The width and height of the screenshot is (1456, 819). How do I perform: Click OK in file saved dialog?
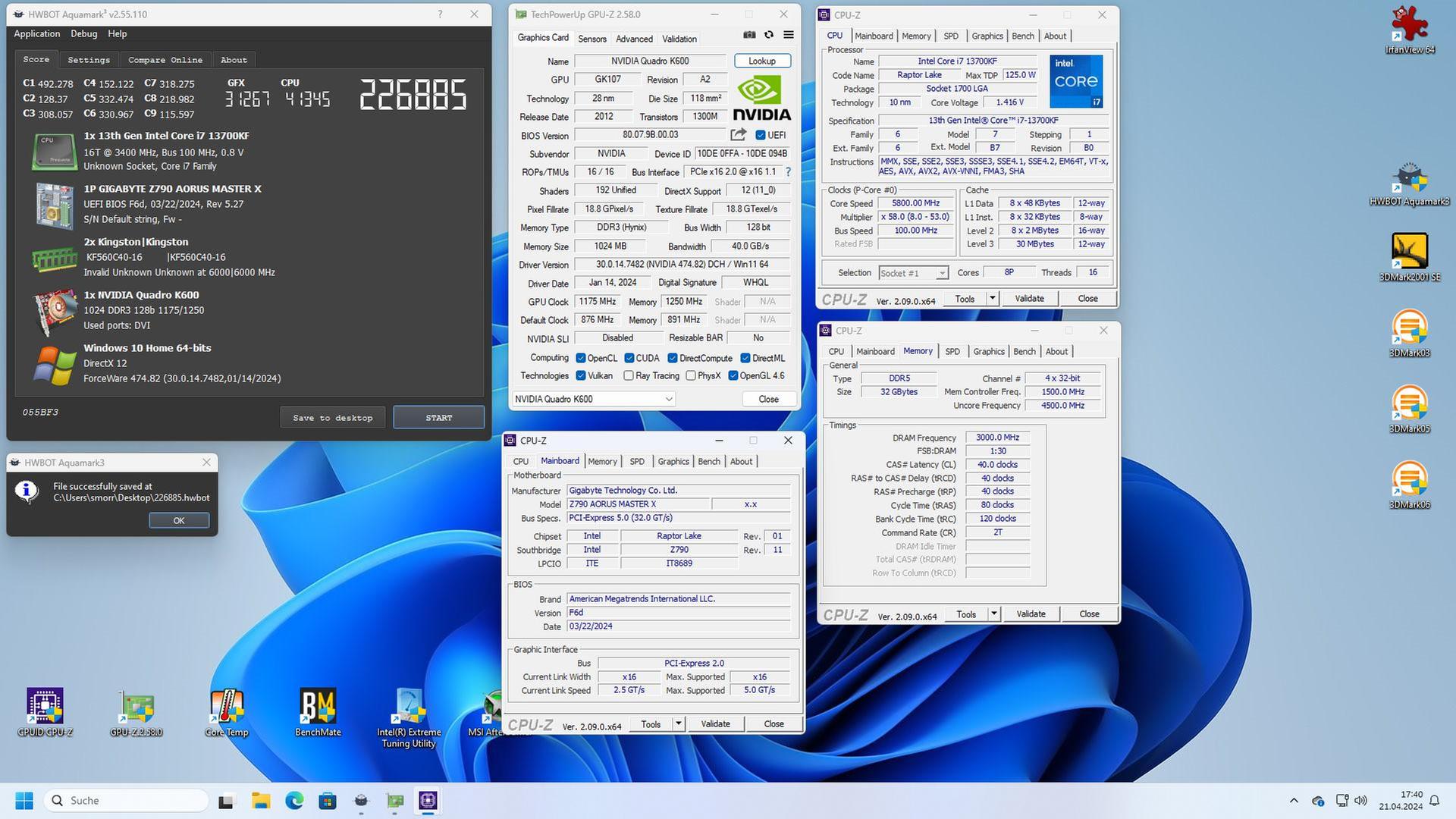(x=179, y=520)
